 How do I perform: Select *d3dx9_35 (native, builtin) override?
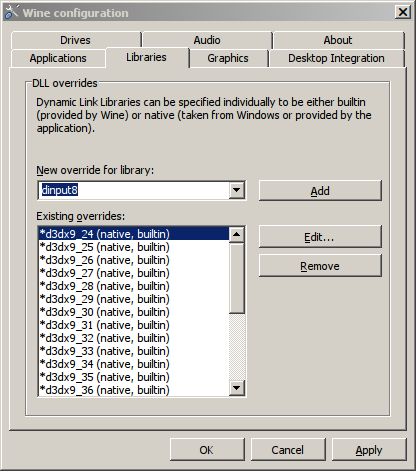[x=134, y=377]
